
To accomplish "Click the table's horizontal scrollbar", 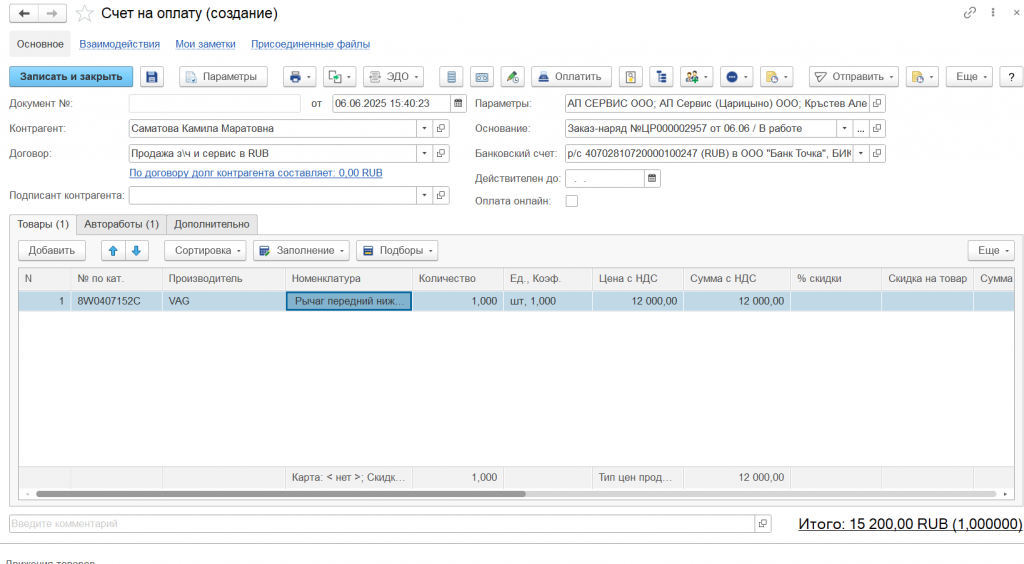I will (280, 494).
